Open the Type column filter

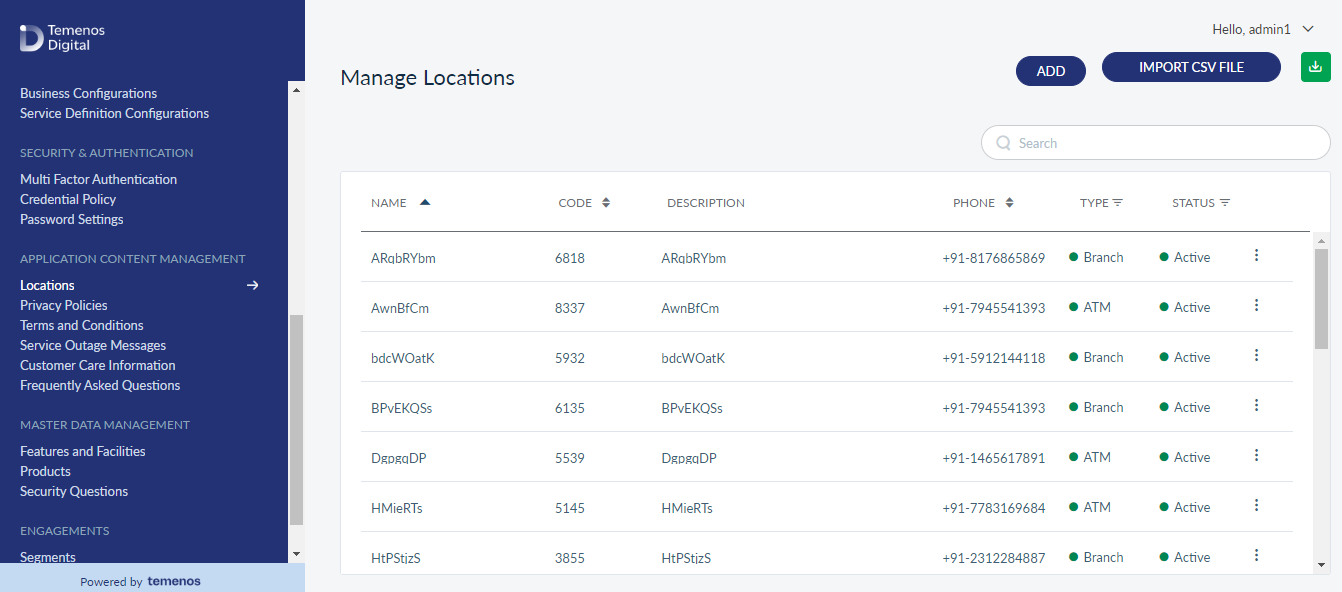point(1118,203)
